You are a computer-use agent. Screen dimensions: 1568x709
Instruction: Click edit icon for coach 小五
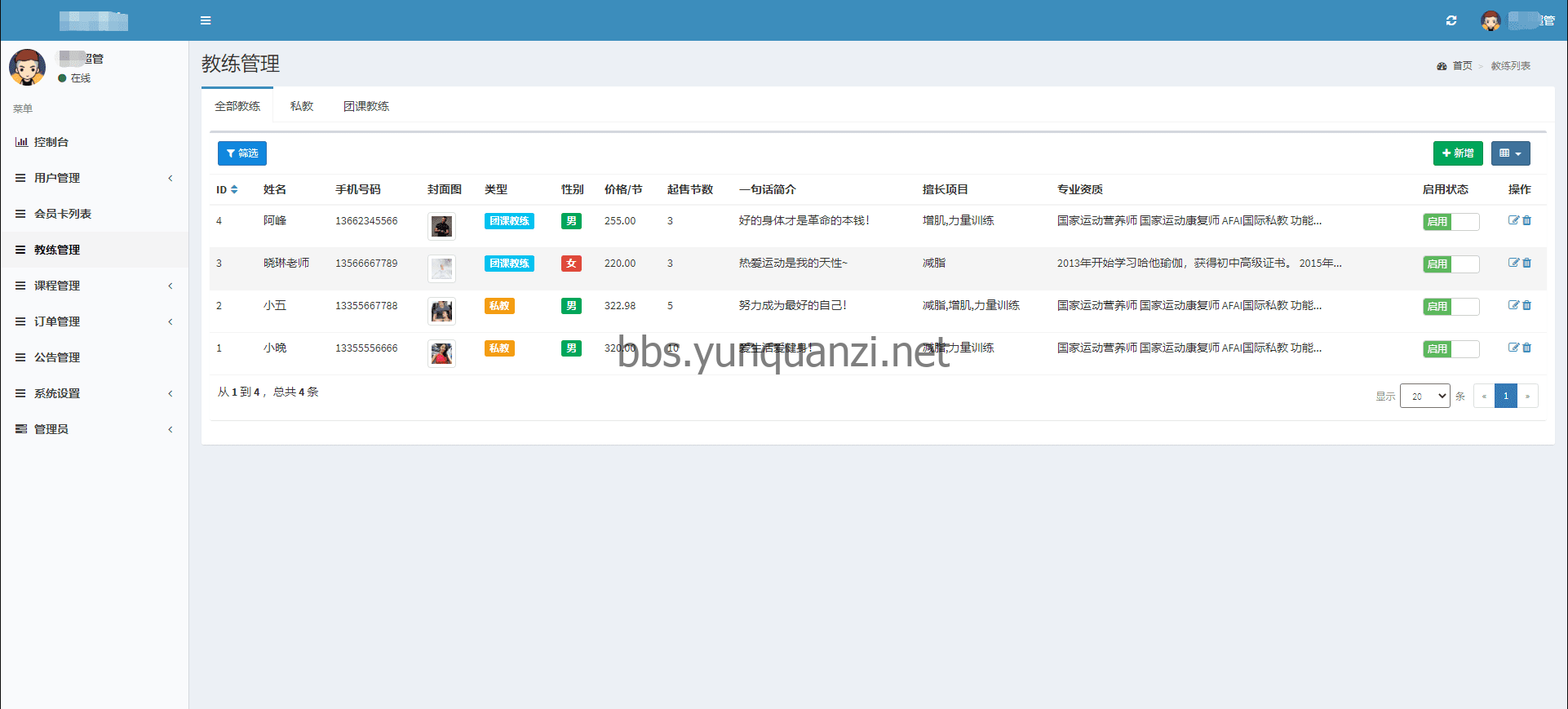pyautogui.click(x=1513, y=305)
